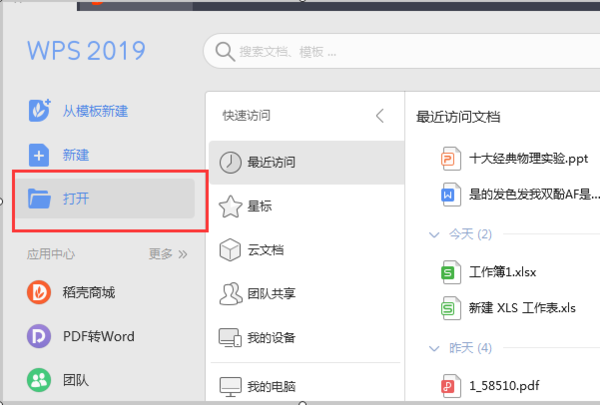Open file 十大经典物理实验.ppt
Screen dimensions: 600x405
pyautogui.click(x=528, y=158)
